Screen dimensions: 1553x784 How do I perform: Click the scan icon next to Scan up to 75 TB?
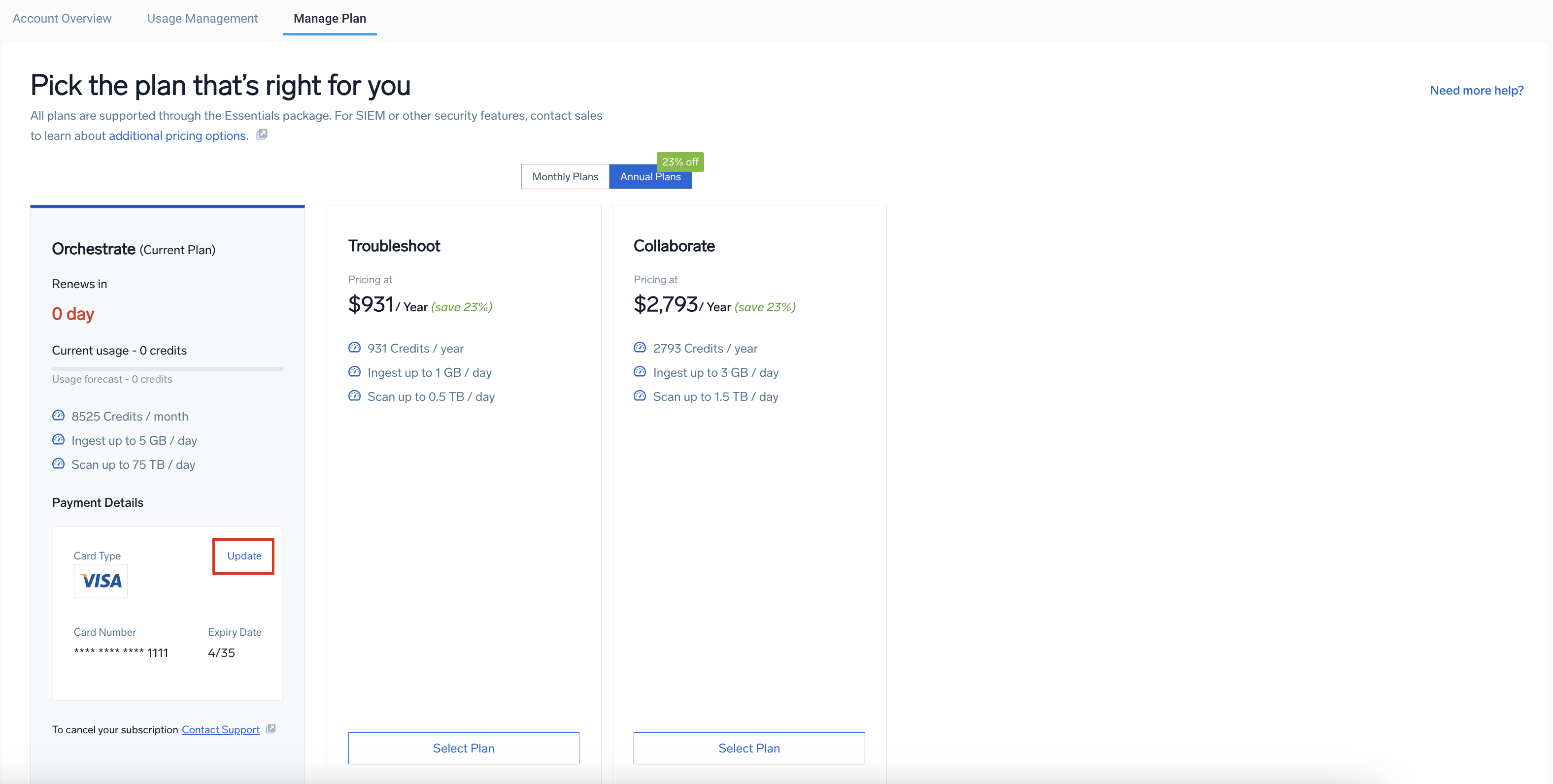(58, 464)
